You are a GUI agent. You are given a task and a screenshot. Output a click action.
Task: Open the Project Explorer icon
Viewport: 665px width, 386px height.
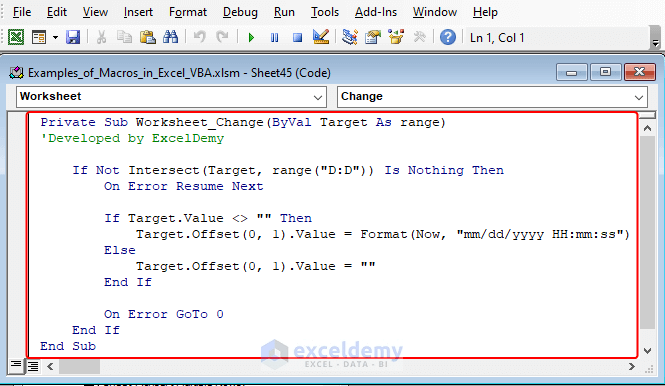(349, 37)
